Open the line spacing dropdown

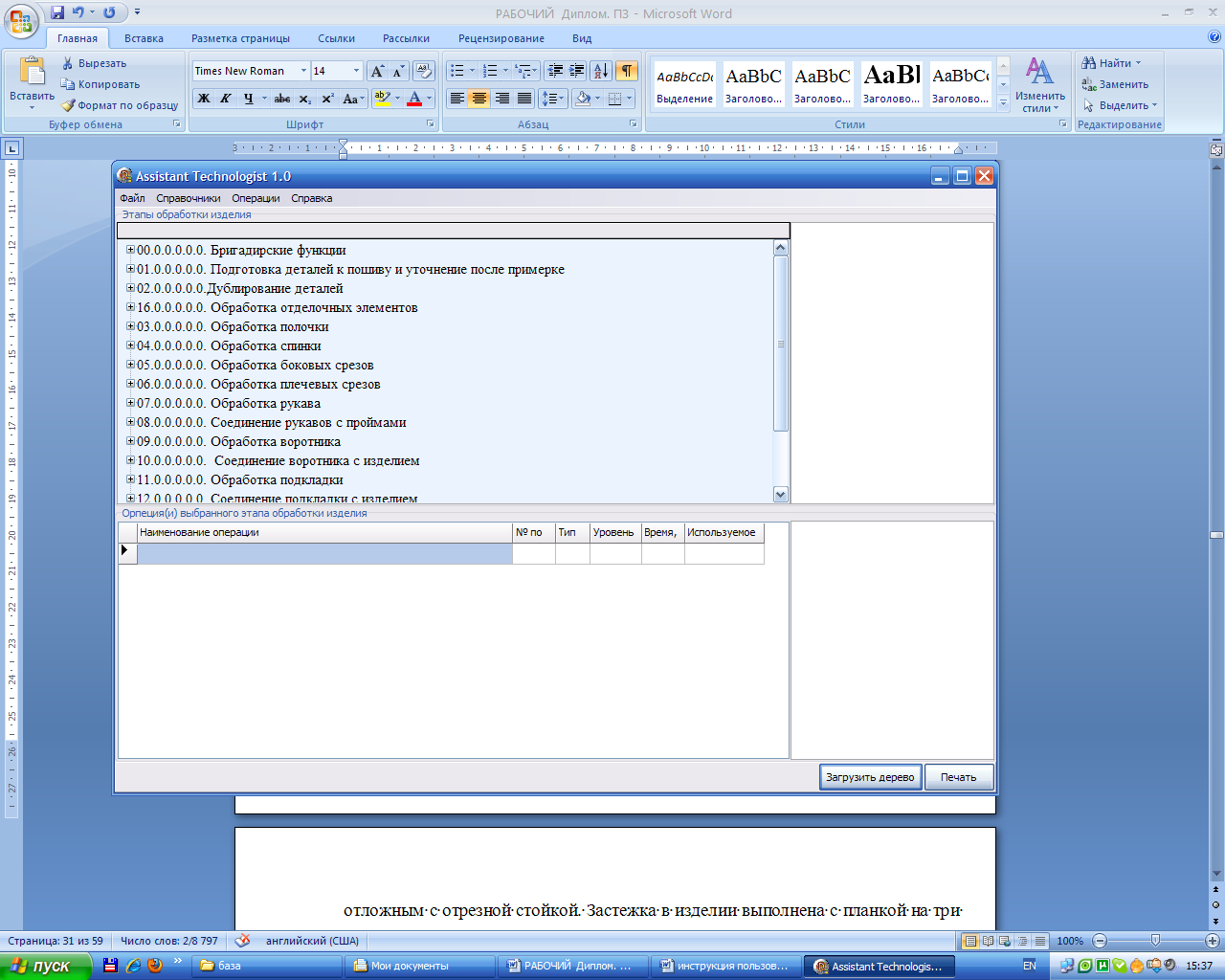[553, 99]
